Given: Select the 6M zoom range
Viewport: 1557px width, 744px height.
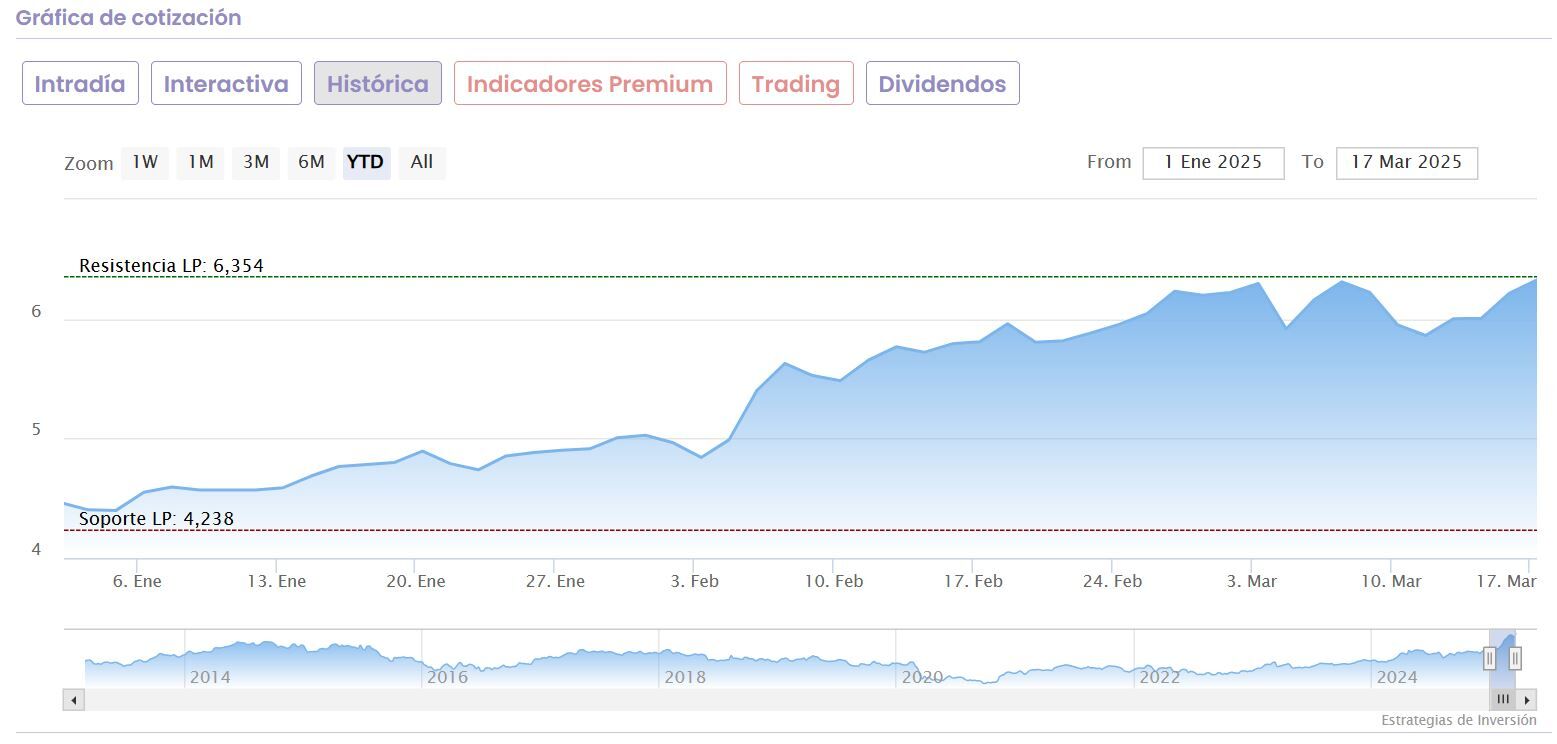Looking at the screenshot, I should pos(311,162).
